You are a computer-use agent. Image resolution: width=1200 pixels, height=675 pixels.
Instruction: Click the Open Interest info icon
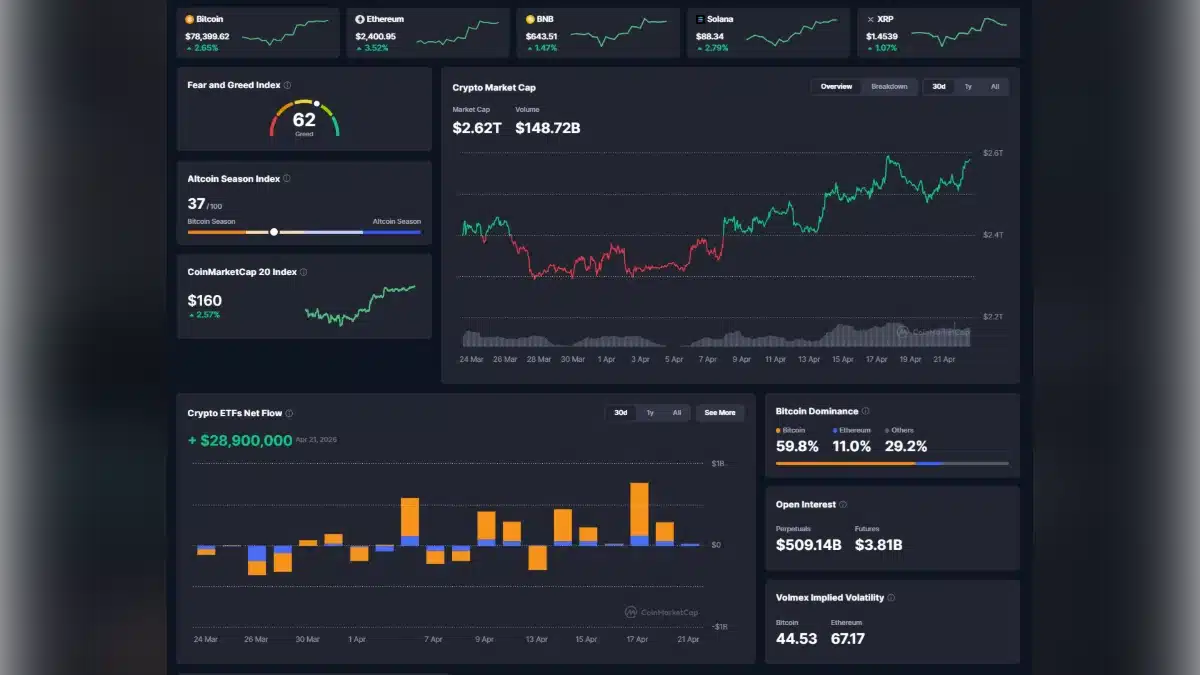[x=841, y=504]
